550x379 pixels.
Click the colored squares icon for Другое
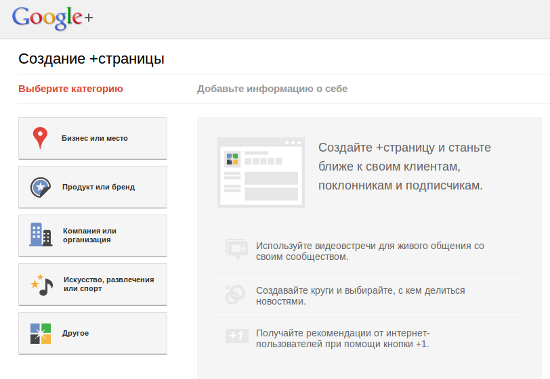click(40, 333)
